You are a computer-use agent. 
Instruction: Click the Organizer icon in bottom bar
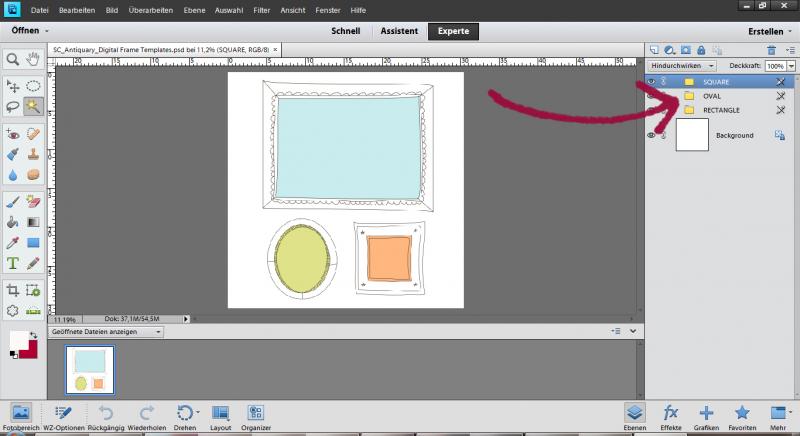(256, 415)
